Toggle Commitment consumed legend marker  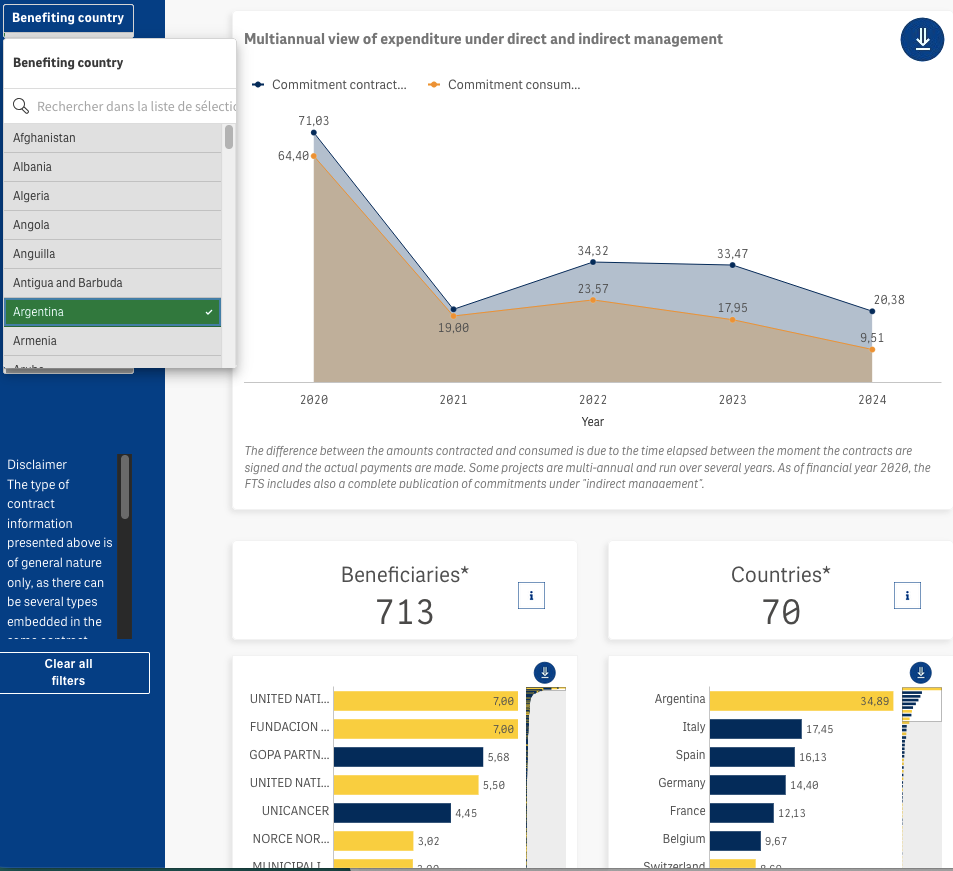point(434,85)
